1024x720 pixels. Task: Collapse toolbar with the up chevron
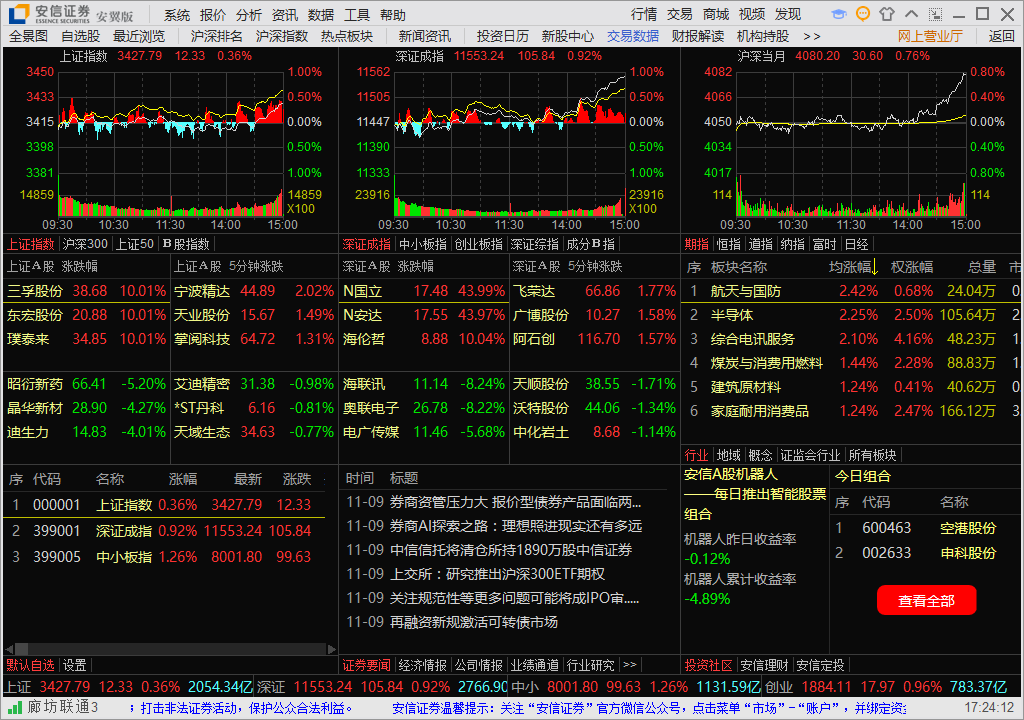(x=912, y=14)
